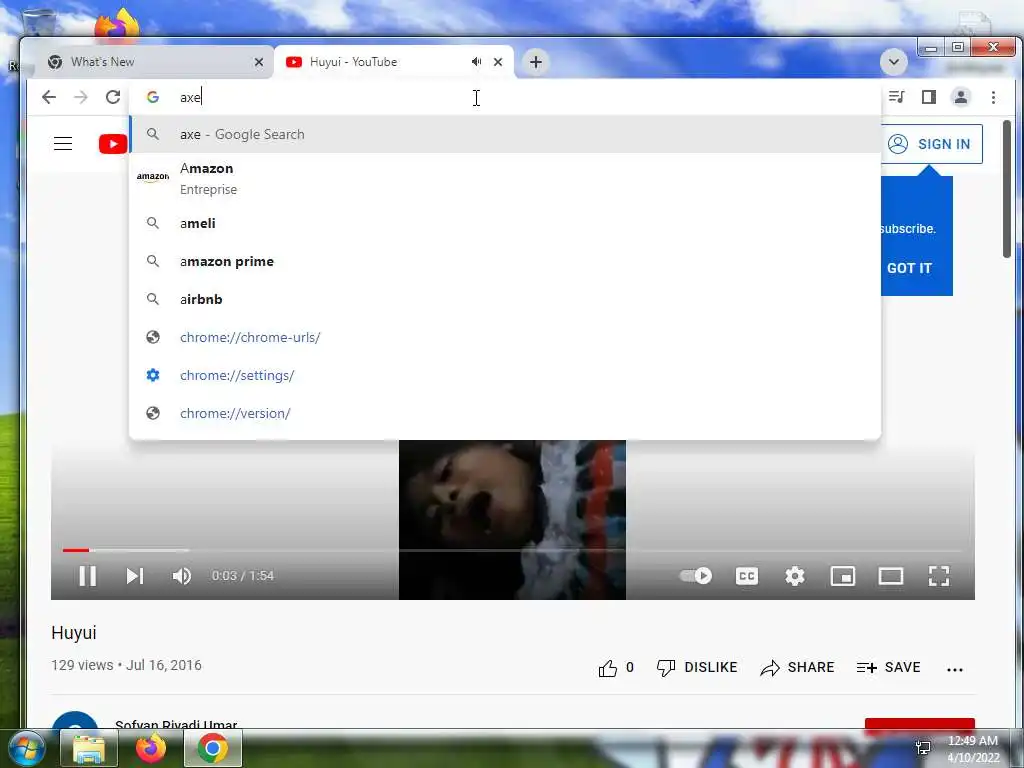Click the address bar containing axe

pyautogui.click(x=505, y=97)
